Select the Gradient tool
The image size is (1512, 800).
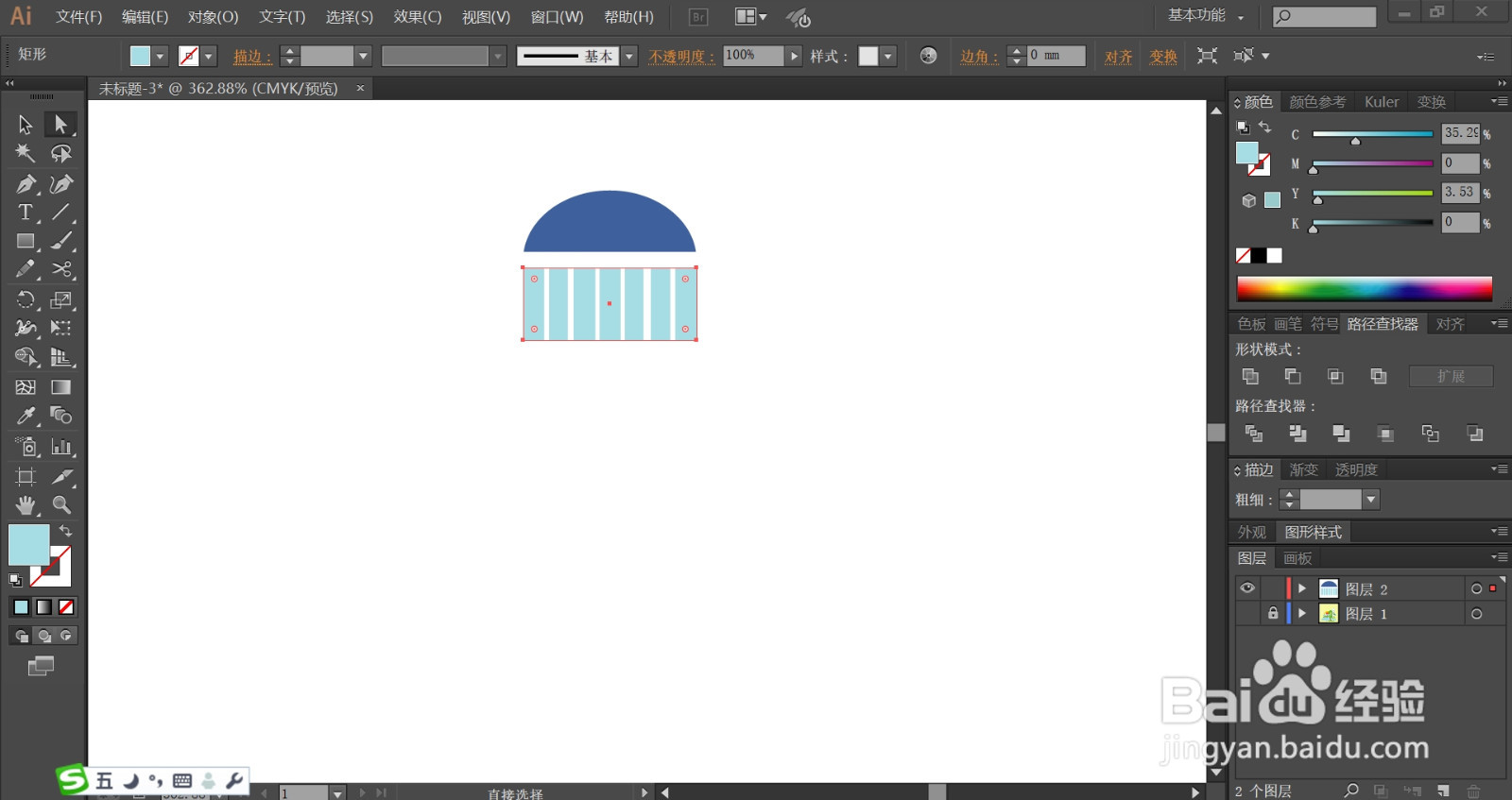point(60,387)
